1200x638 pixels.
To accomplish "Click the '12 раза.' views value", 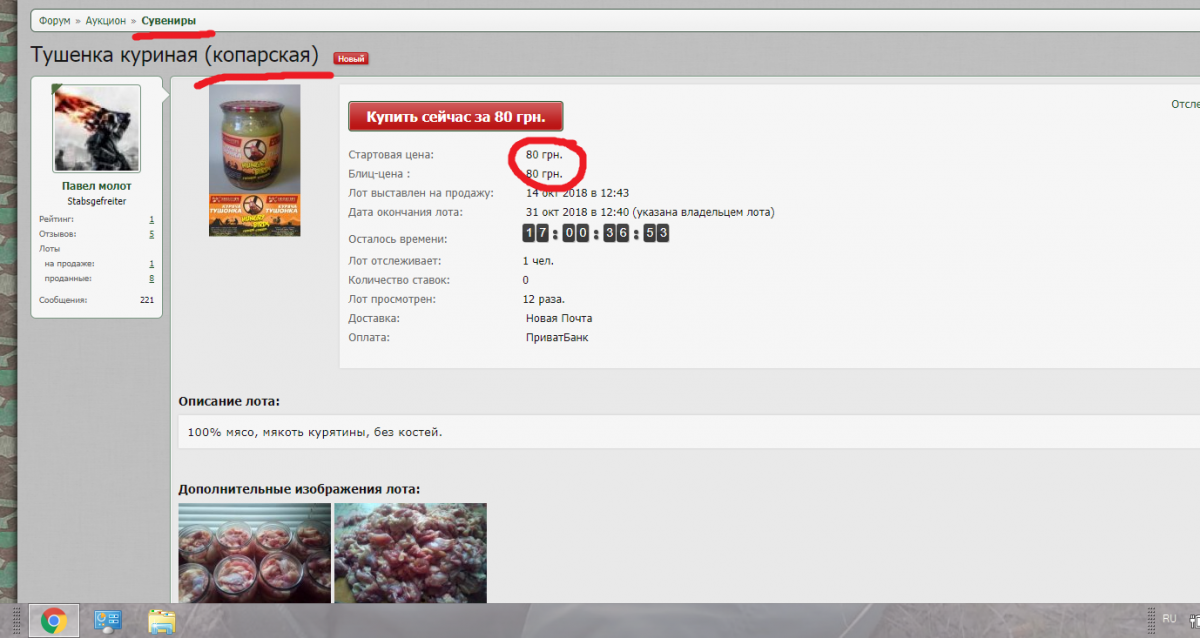I will tap(544, 299).
